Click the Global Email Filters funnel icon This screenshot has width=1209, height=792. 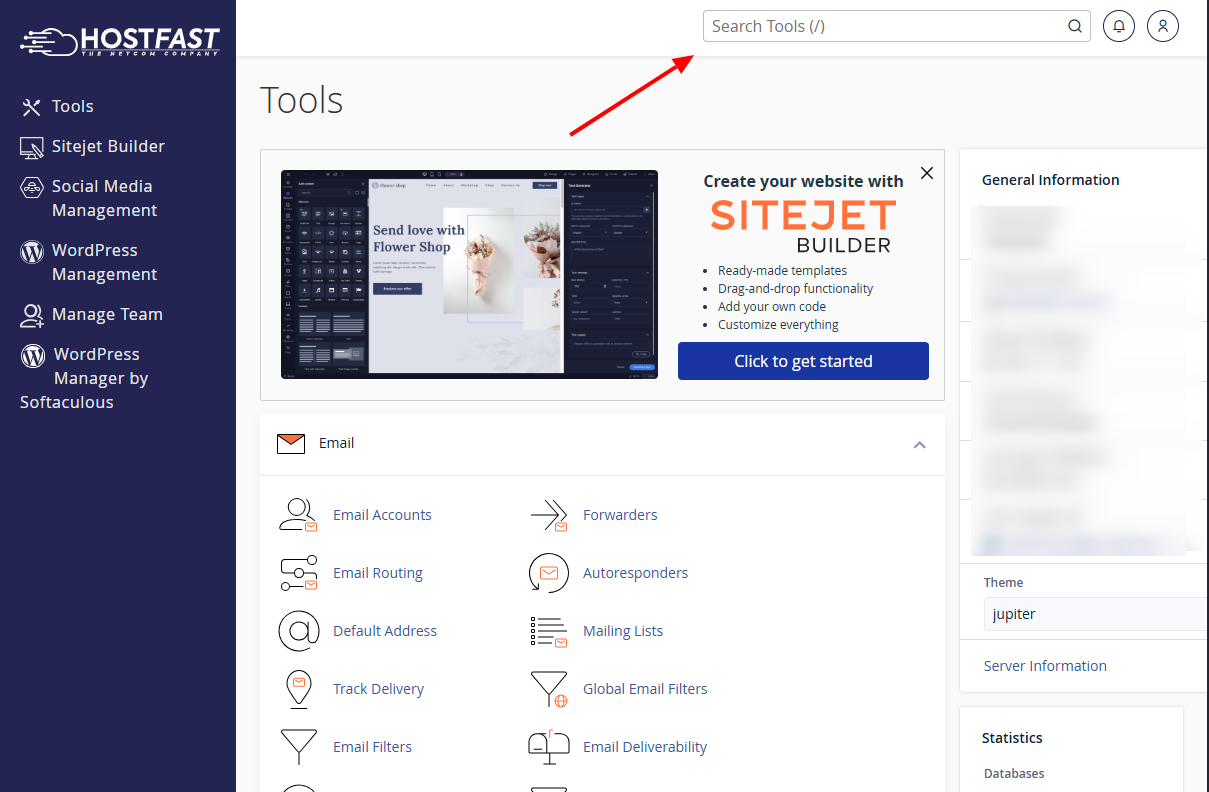coord(549,689)
